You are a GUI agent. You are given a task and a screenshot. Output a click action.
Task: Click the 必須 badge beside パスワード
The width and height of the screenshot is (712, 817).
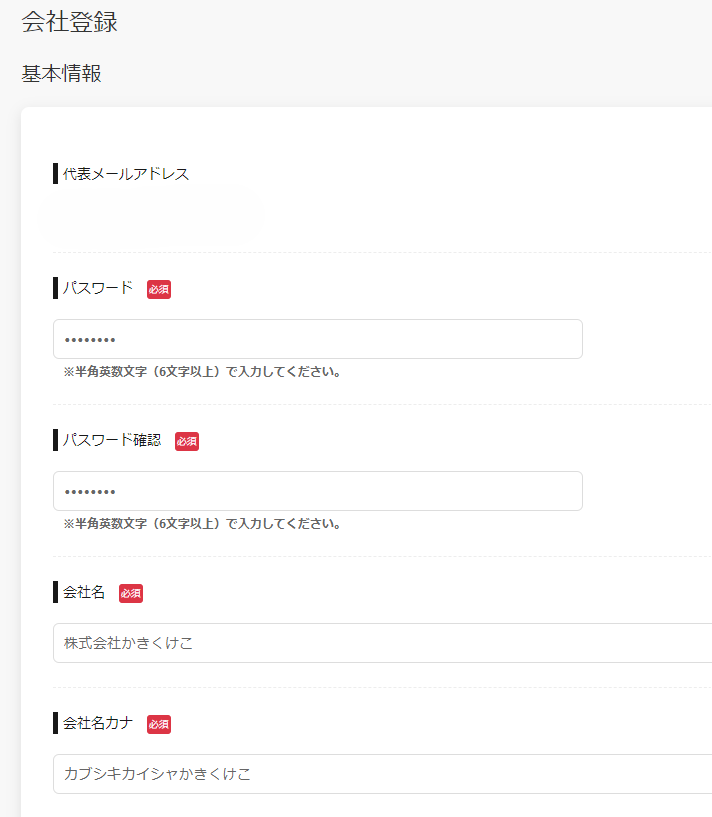tap(159, 289)
